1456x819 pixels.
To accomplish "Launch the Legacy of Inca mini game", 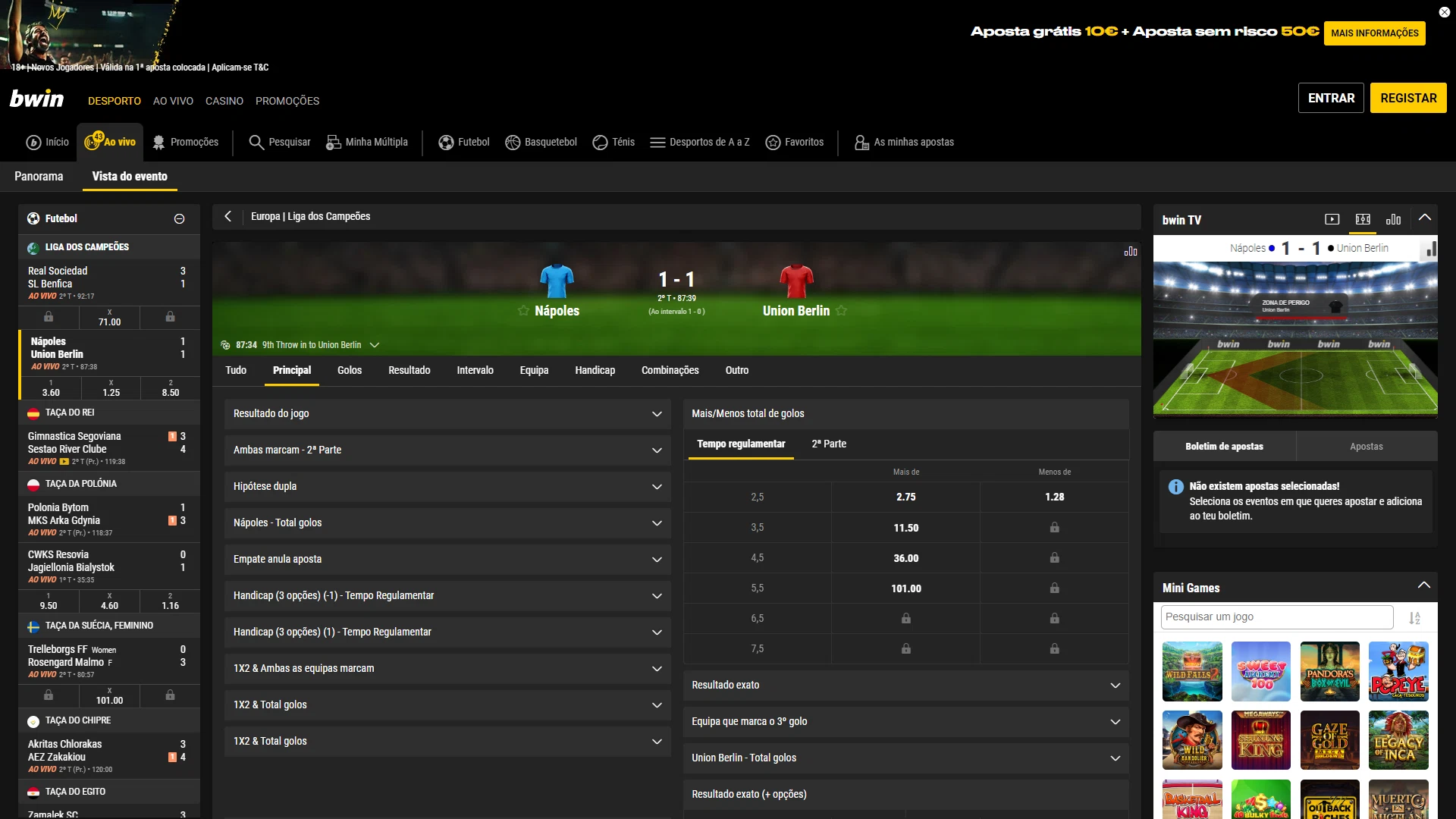I will (1398, 741).
